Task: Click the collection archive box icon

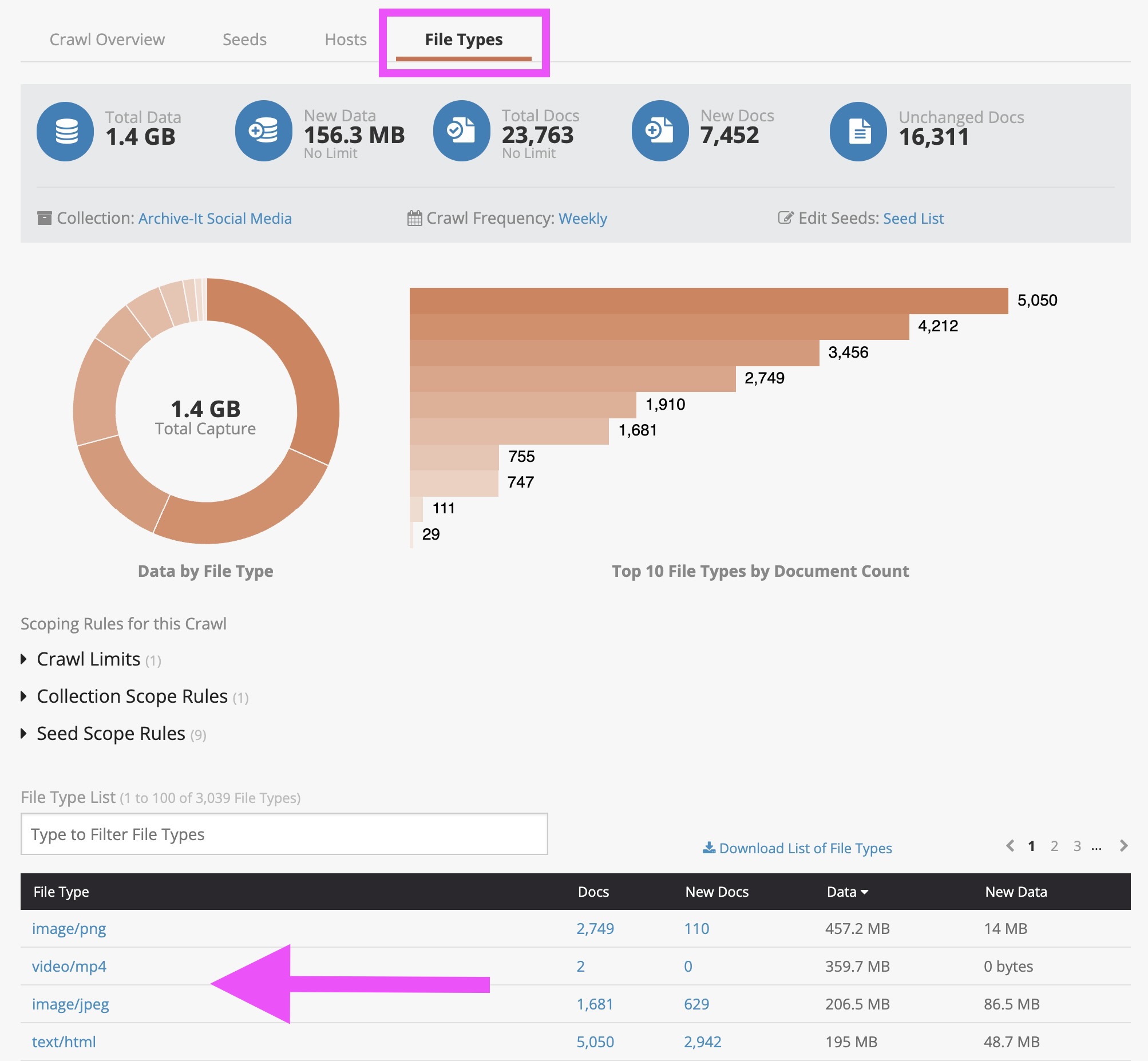Action: [x=44, y=218]
